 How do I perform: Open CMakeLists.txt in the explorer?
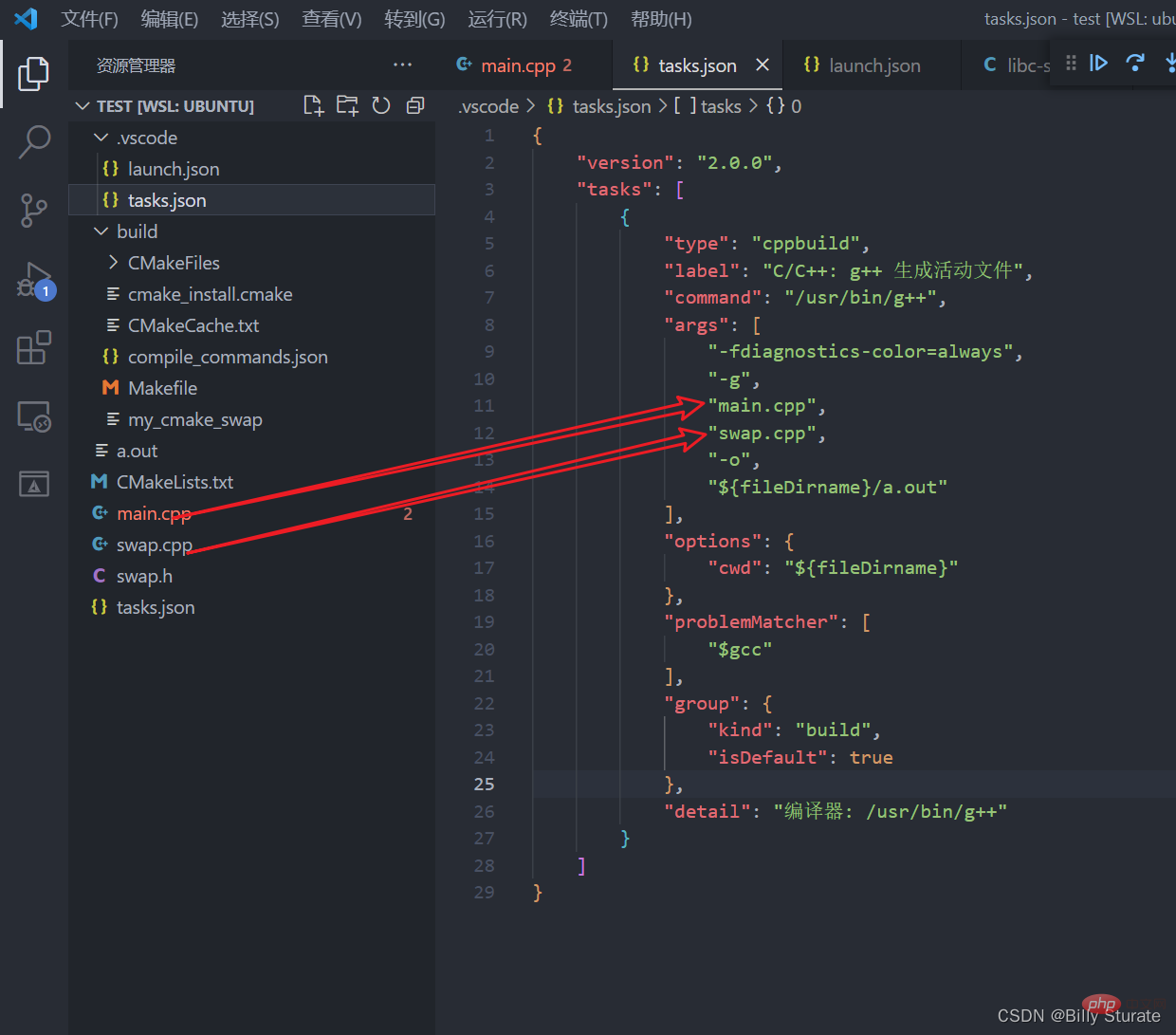175,482
